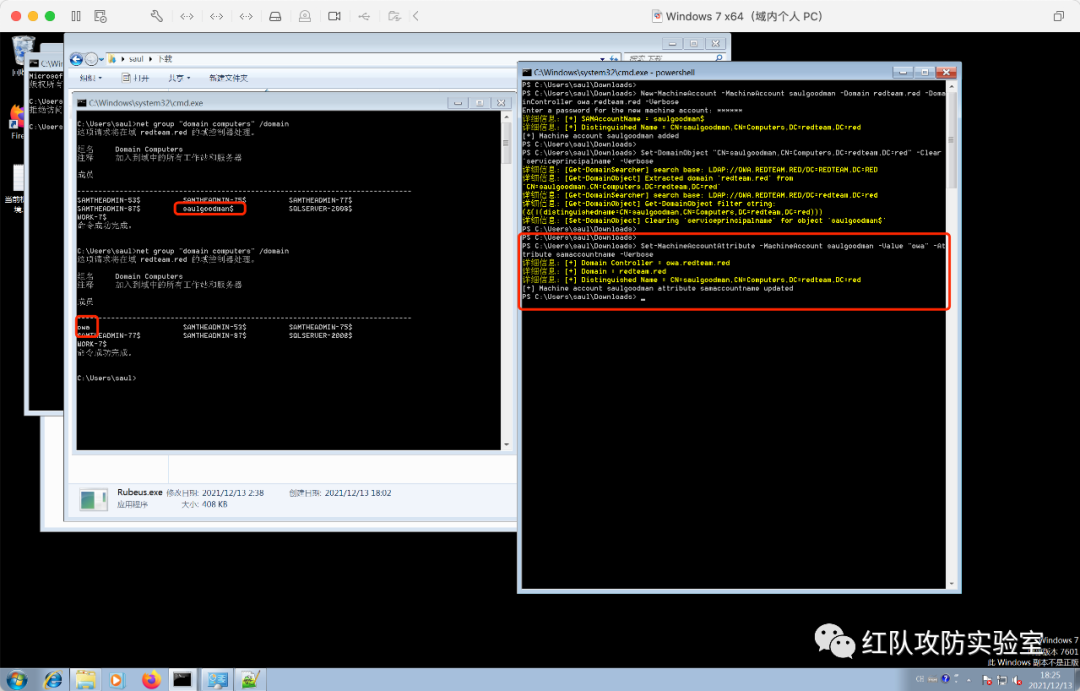The image size is (1080, 691).
Task: Open the VM snapshot manager icon
Action: [100, 16]
